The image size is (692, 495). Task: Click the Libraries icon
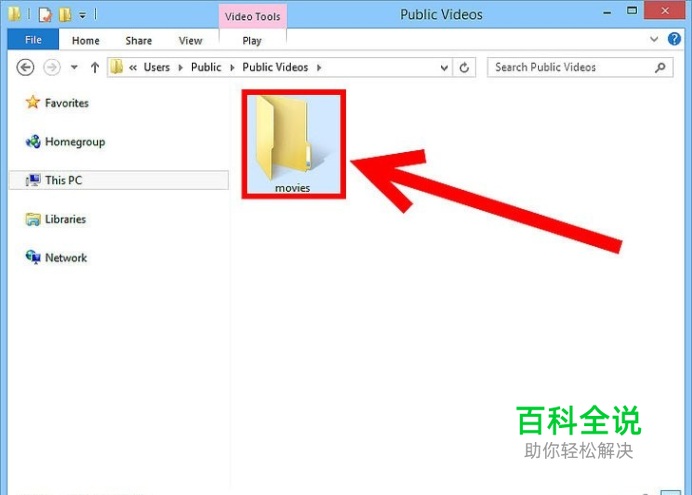pos(33,219)
